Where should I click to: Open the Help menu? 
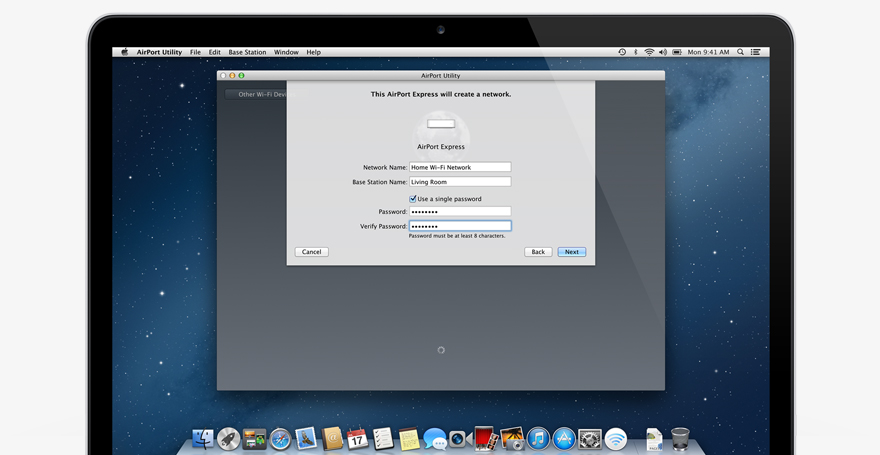coord(314,52)
